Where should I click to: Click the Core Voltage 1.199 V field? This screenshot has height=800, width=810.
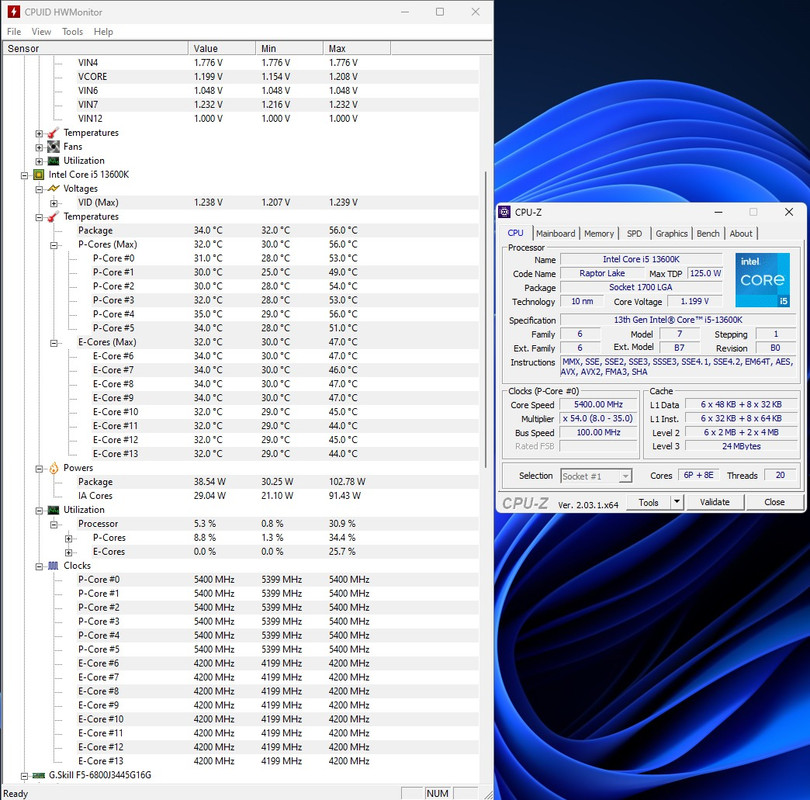point(695,302)
